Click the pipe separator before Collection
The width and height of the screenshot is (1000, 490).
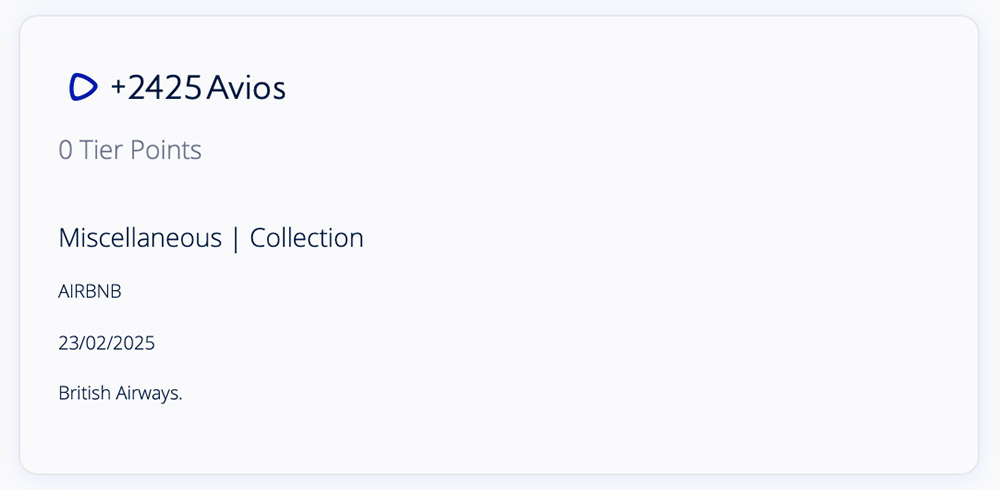tap(236, 239)
